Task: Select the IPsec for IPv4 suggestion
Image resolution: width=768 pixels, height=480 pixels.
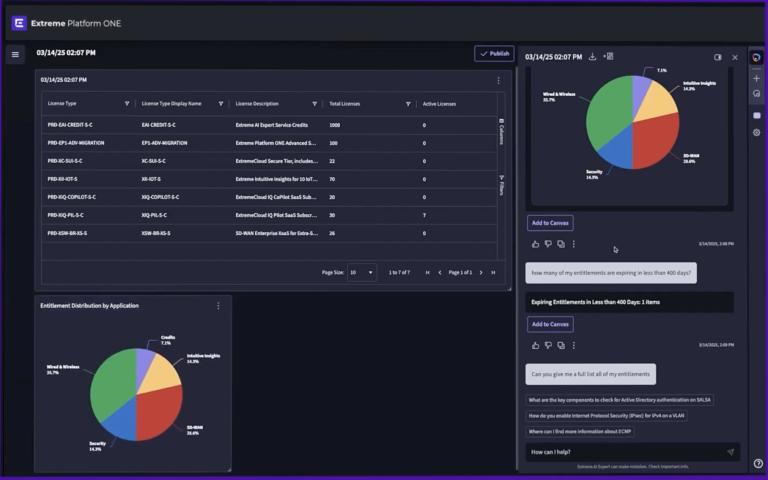Action: point(606,416)
